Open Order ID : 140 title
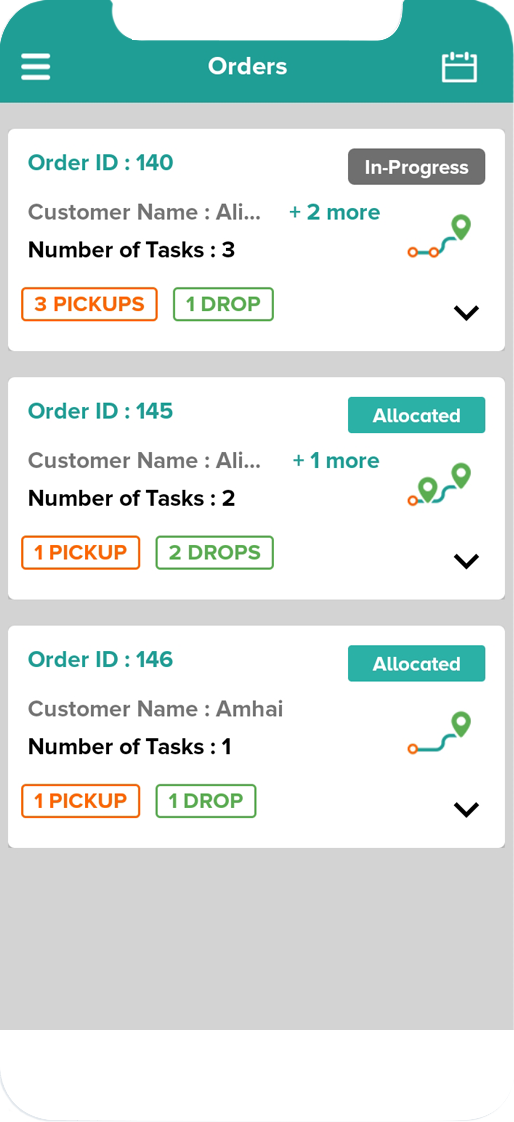Screen dimensions: 514x1122 [x=100, y=162]
